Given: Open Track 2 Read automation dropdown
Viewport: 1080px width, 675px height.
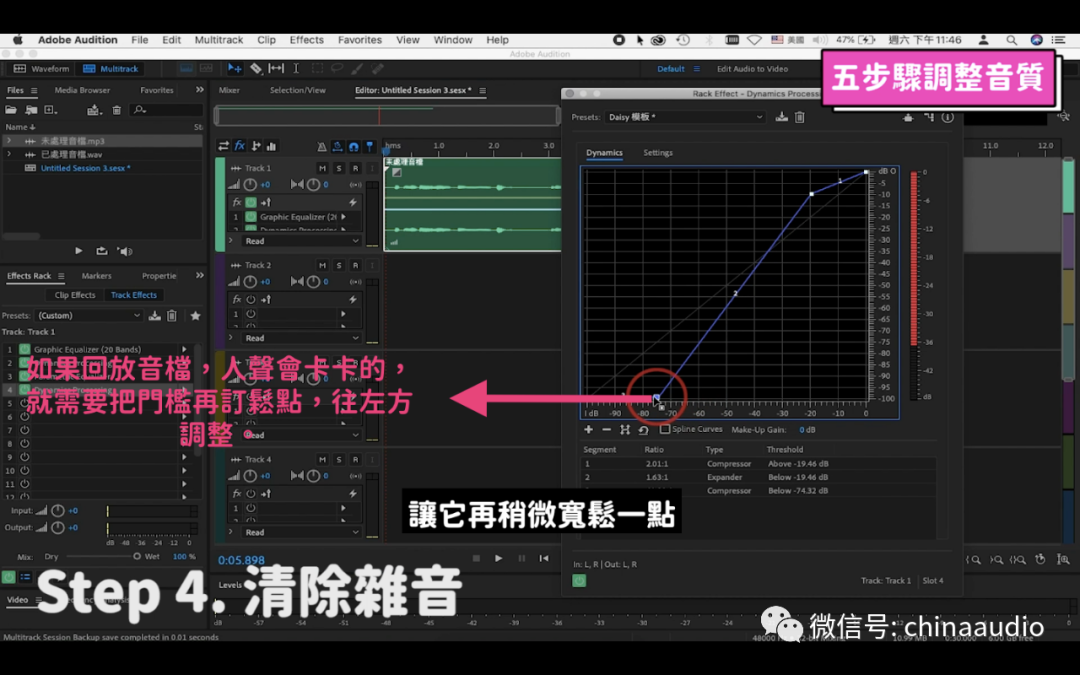Looking at the screenshot, I should coord(302,338).
